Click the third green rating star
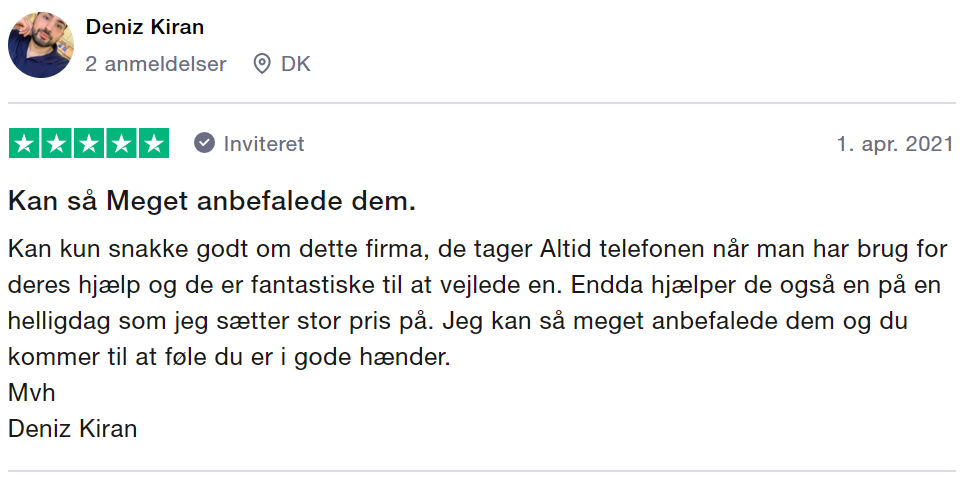 coord(89,144)
